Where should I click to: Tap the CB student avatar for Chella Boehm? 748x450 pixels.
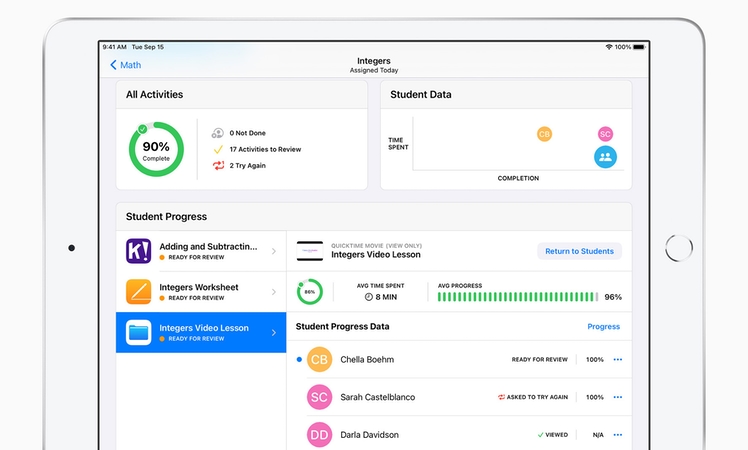coord(319,360)
